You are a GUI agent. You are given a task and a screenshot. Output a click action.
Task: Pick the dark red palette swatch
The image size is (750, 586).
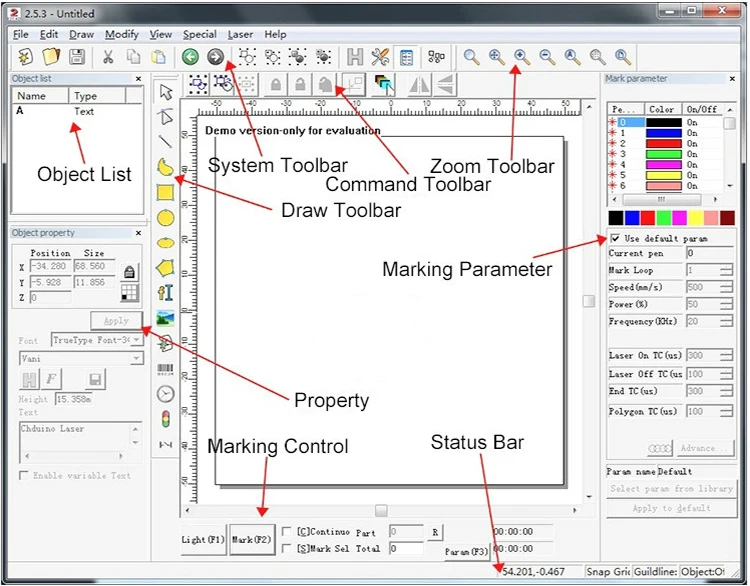(727, 218)
